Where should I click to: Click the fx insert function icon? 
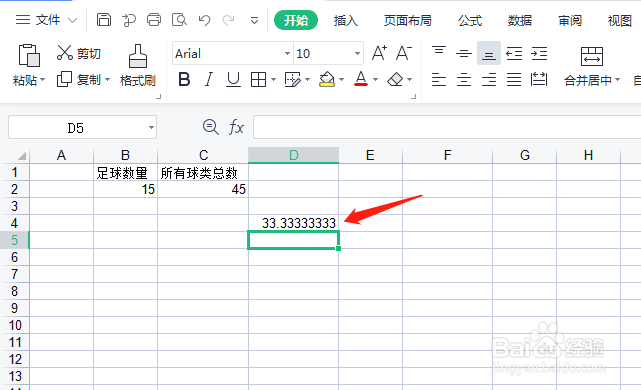[236, 127]
